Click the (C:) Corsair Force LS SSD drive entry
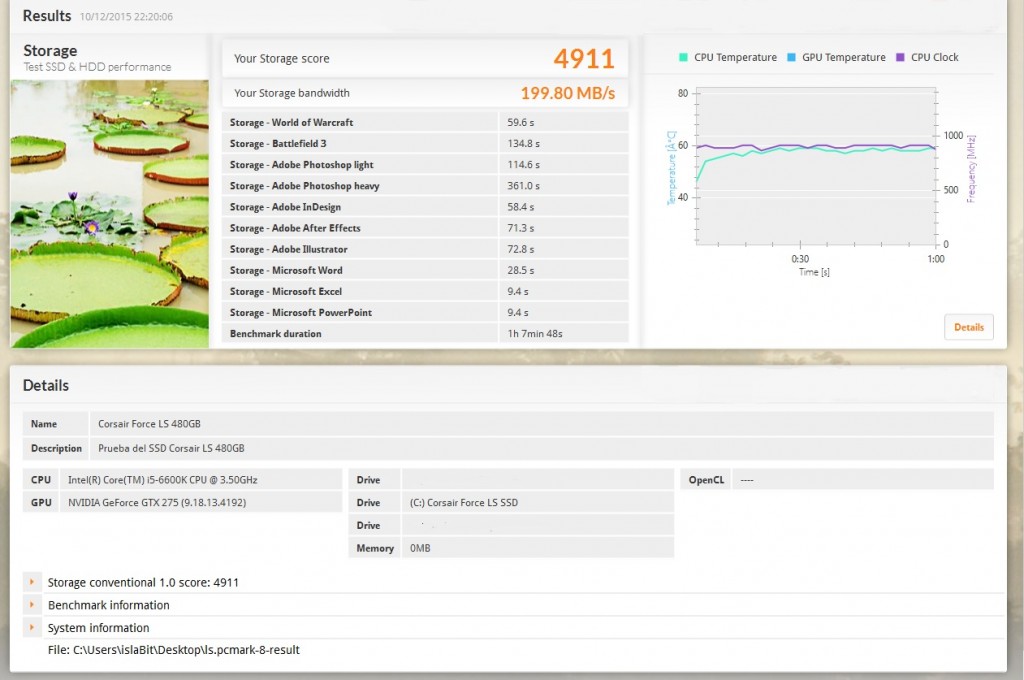The height and width of the screenshot is (680, 1024). tap(464, 502)
